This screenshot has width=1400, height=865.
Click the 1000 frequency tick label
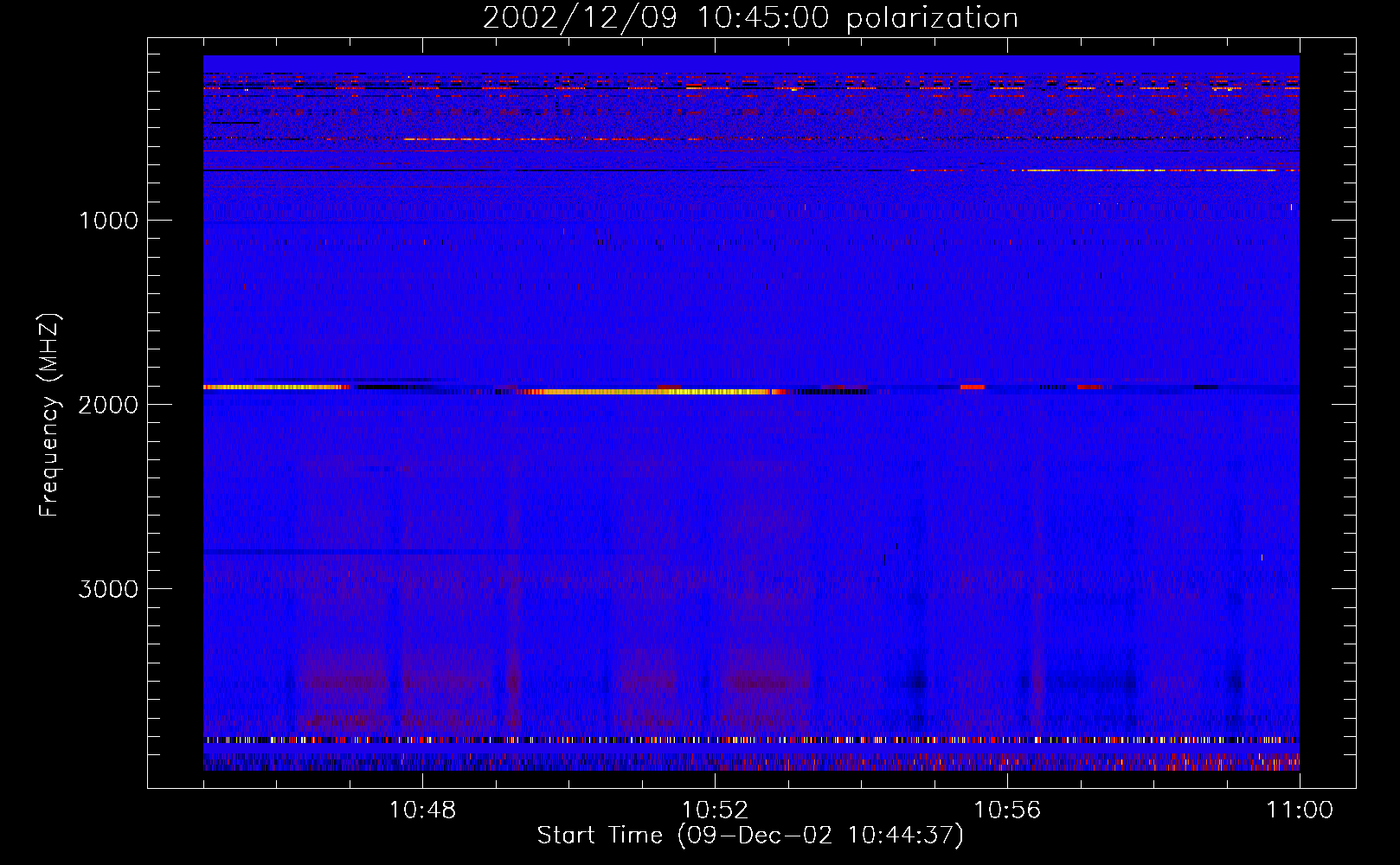pyautogui.click(x=108, y=221)
